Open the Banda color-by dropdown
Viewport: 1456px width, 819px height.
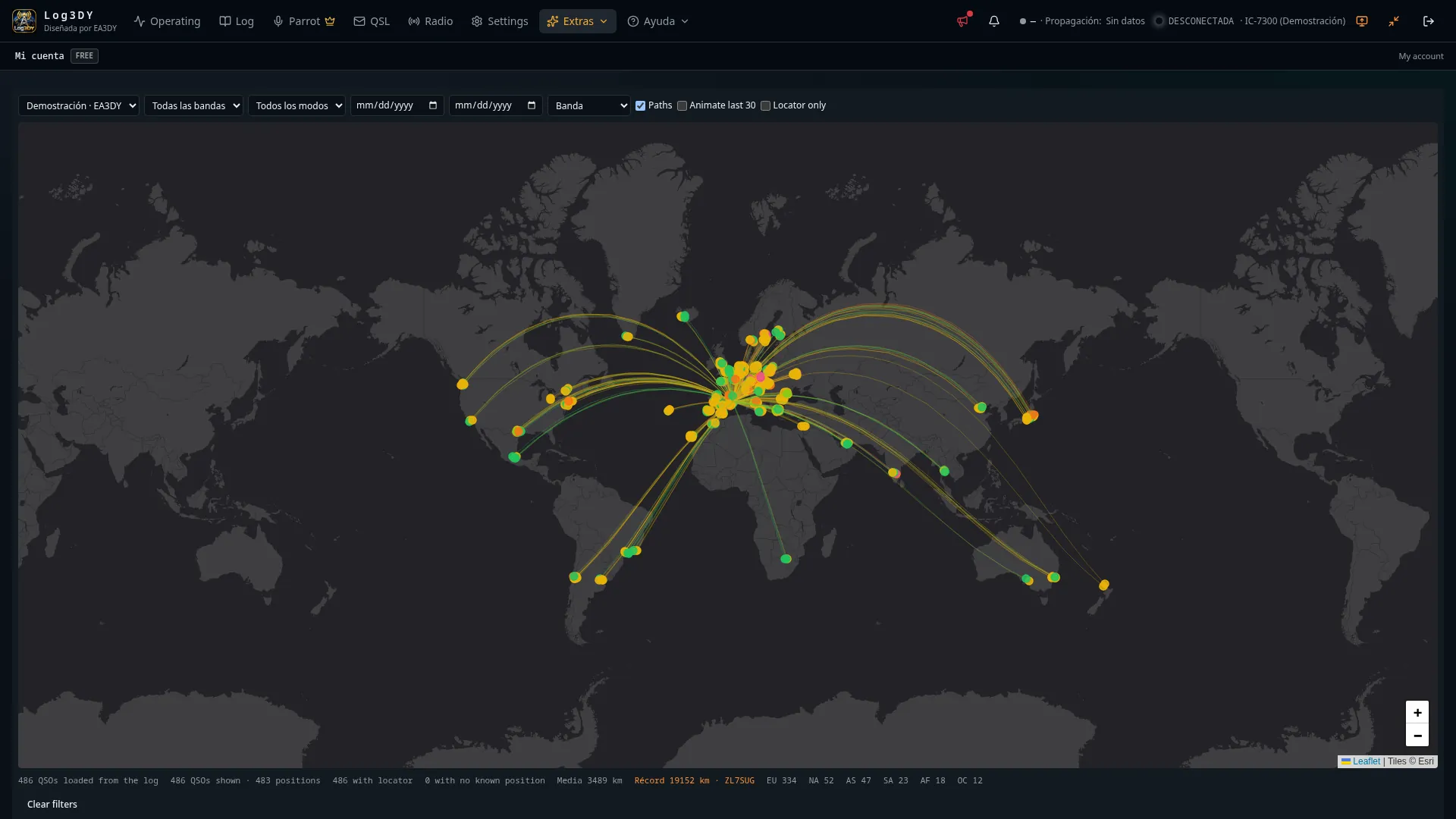589,105
